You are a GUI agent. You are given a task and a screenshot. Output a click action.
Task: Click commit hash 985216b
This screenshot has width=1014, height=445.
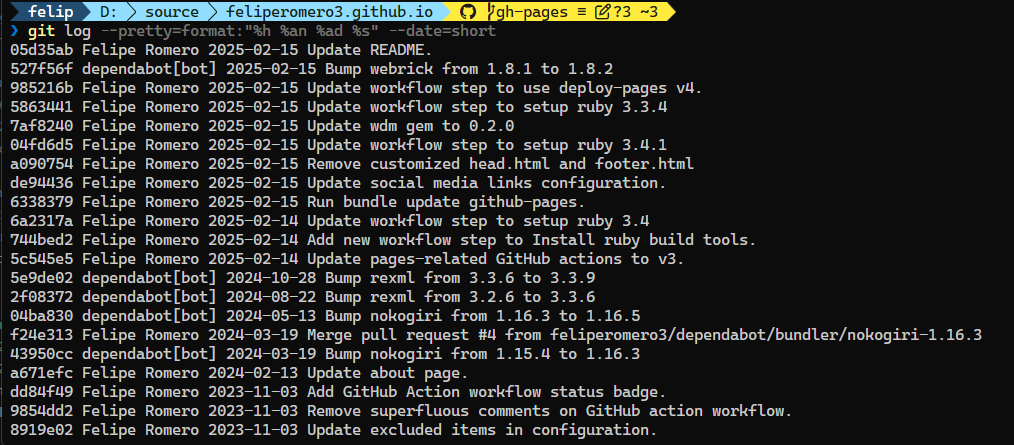[41, 88]
